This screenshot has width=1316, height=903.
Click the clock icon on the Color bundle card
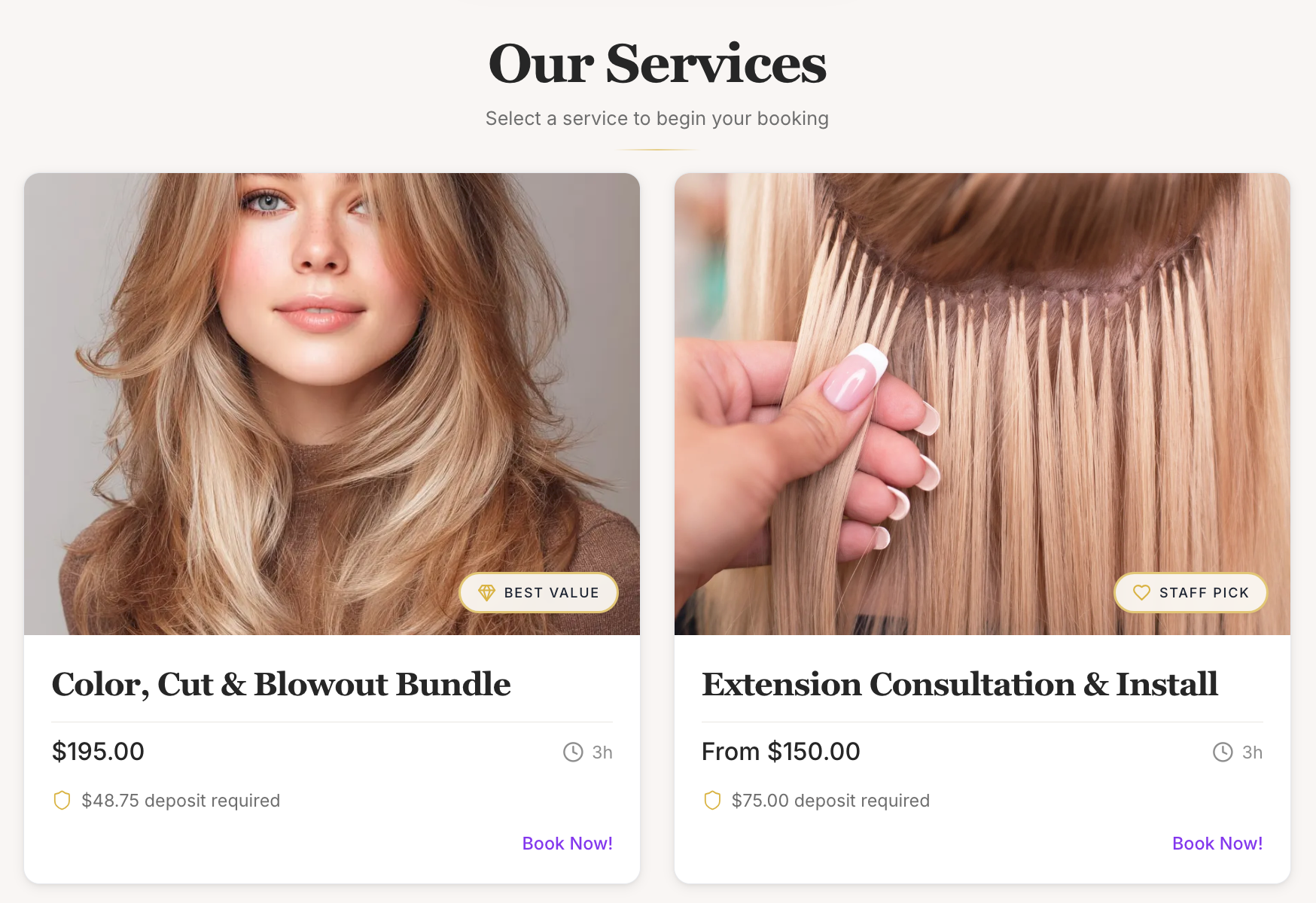tap(573, 752)
